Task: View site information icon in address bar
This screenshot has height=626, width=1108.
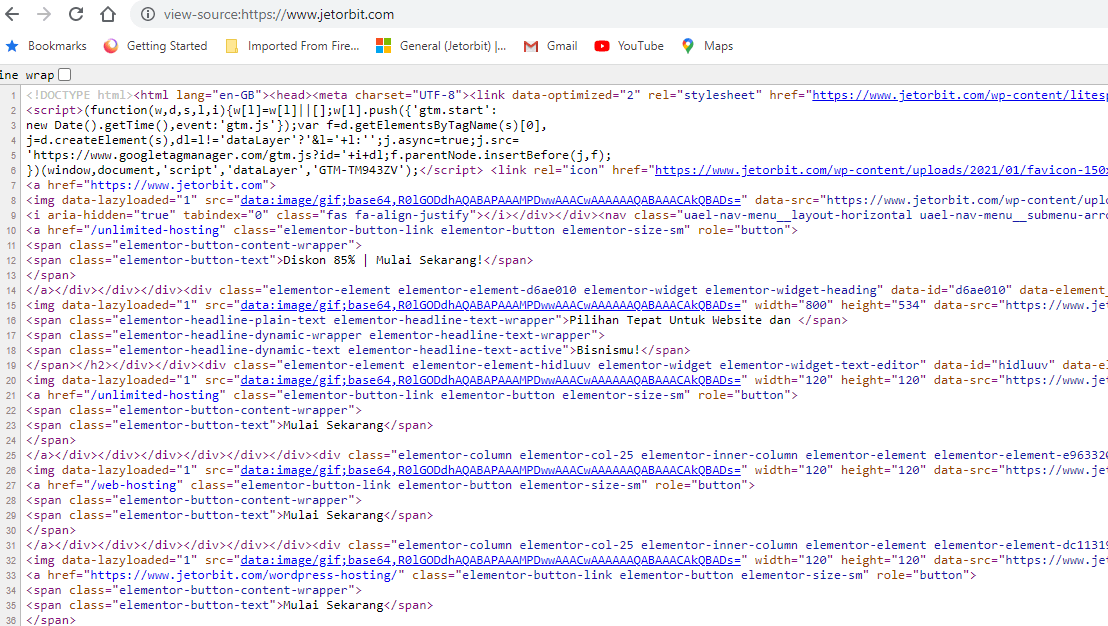Action: (148, 14)
